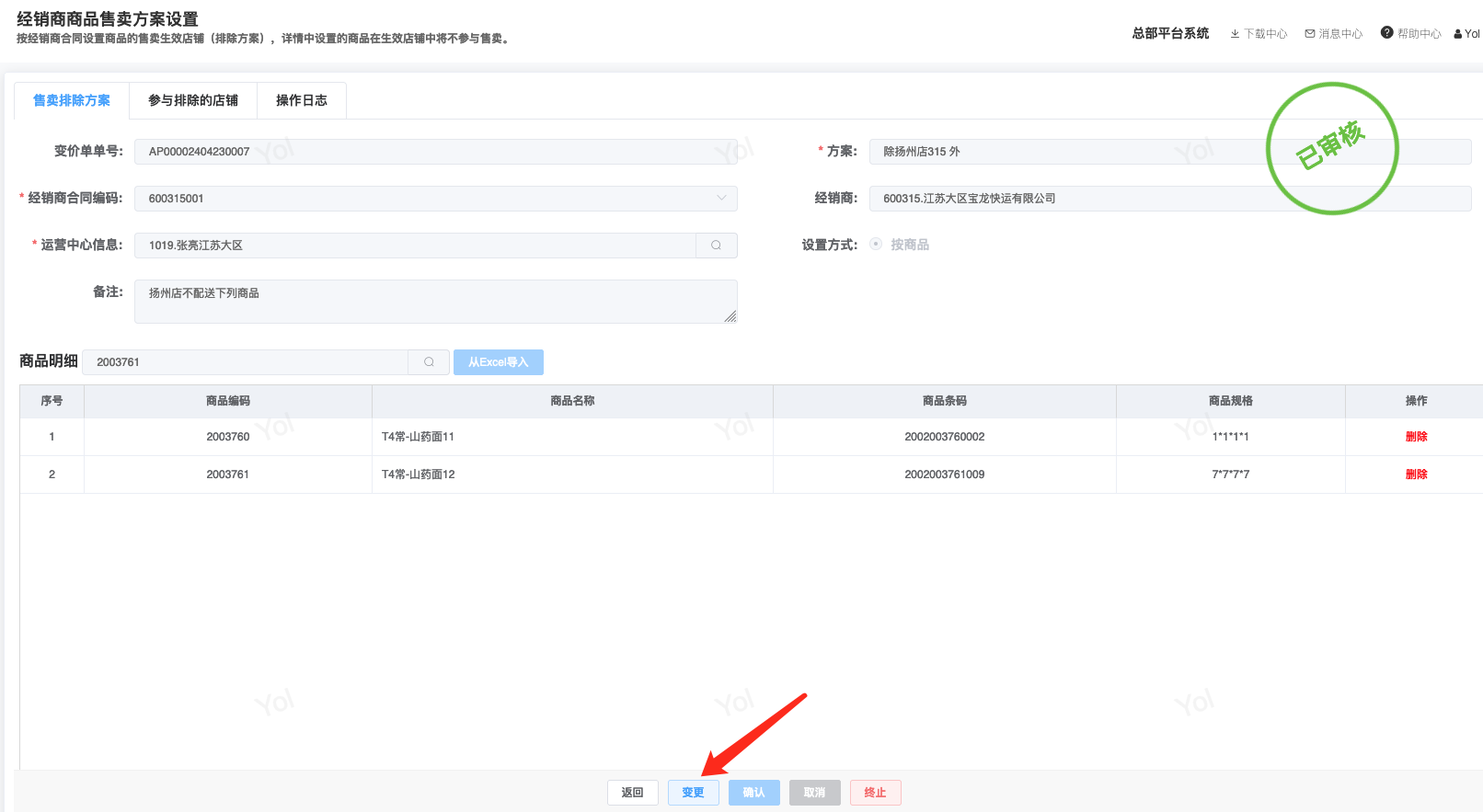Click the 确认 button
Image resolution: width=1483 pixels, height=812 pixels.
pyautogui.click(x=754, y=793)
